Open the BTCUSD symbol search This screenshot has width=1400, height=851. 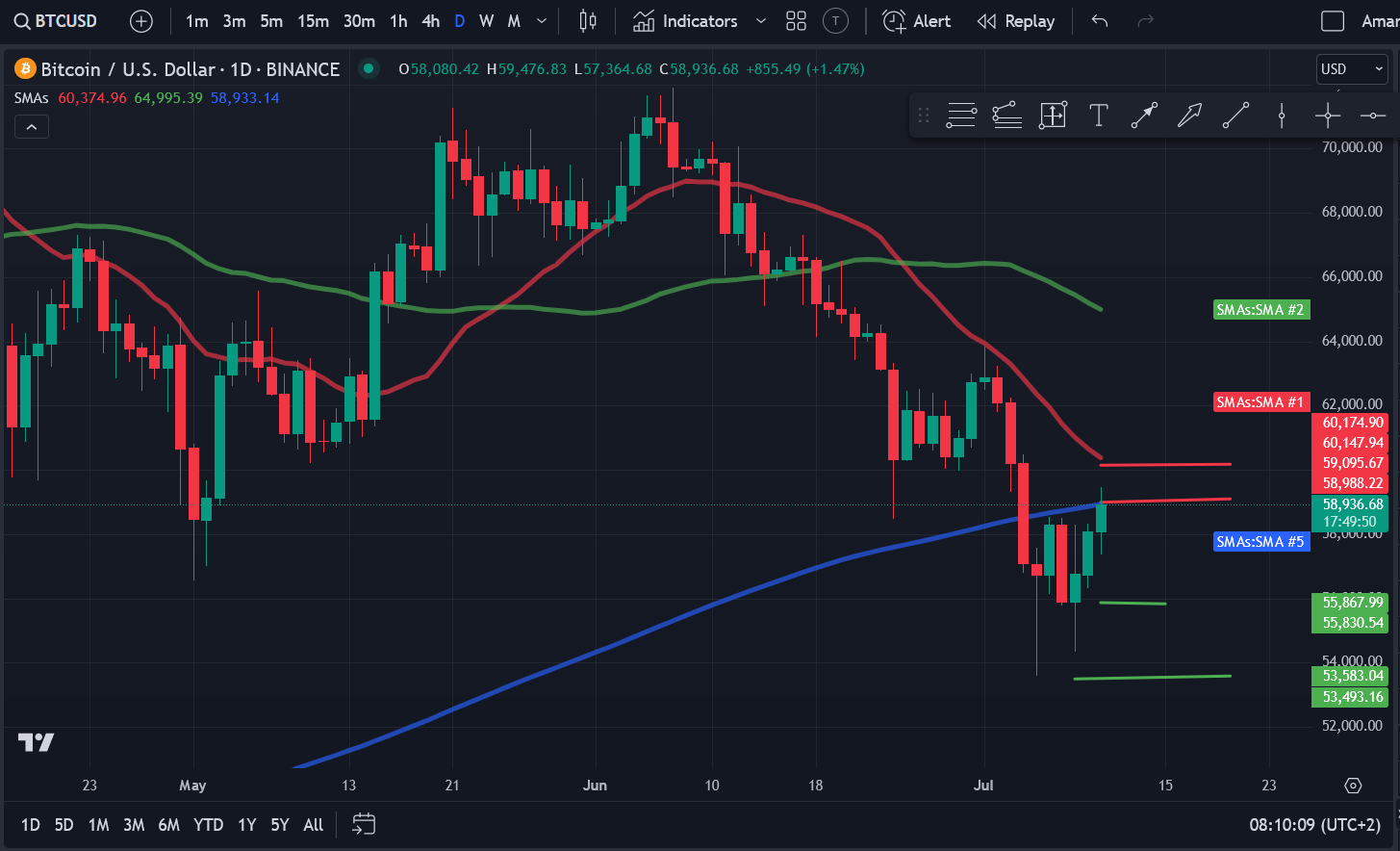(x=56, y=20)
